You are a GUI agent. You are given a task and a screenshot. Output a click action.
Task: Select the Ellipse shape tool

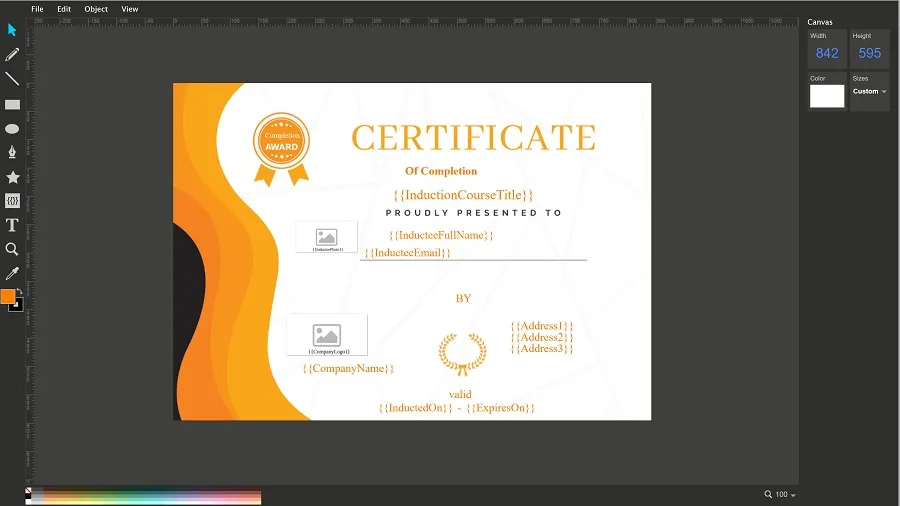(x=12, y=129)
